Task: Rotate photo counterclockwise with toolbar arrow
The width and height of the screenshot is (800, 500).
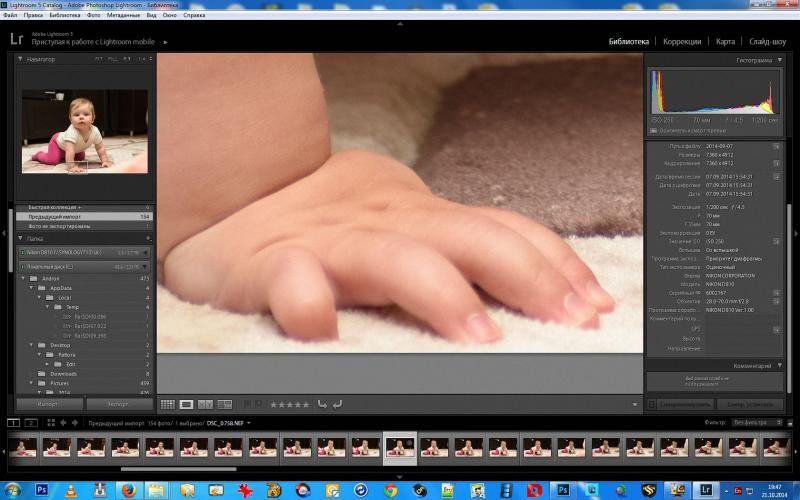Action: [x=322, y=404]
